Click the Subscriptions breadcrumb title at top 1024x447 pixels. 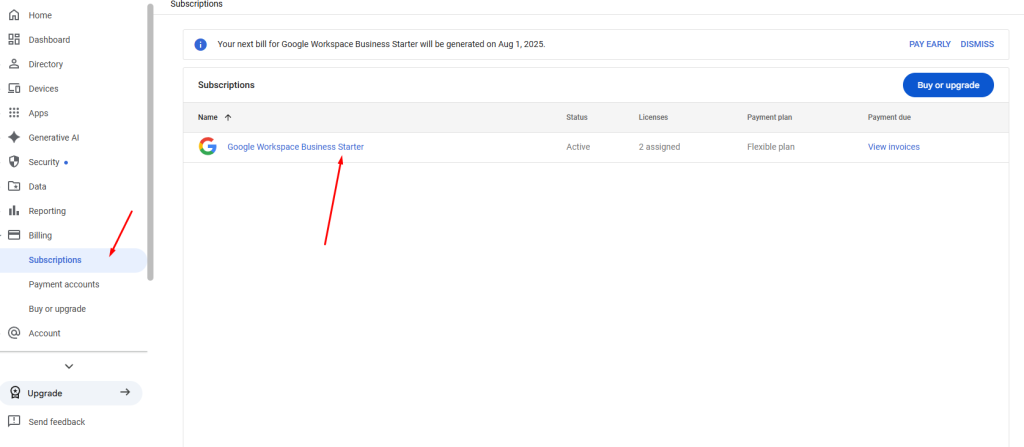click(x=196, y=4)
